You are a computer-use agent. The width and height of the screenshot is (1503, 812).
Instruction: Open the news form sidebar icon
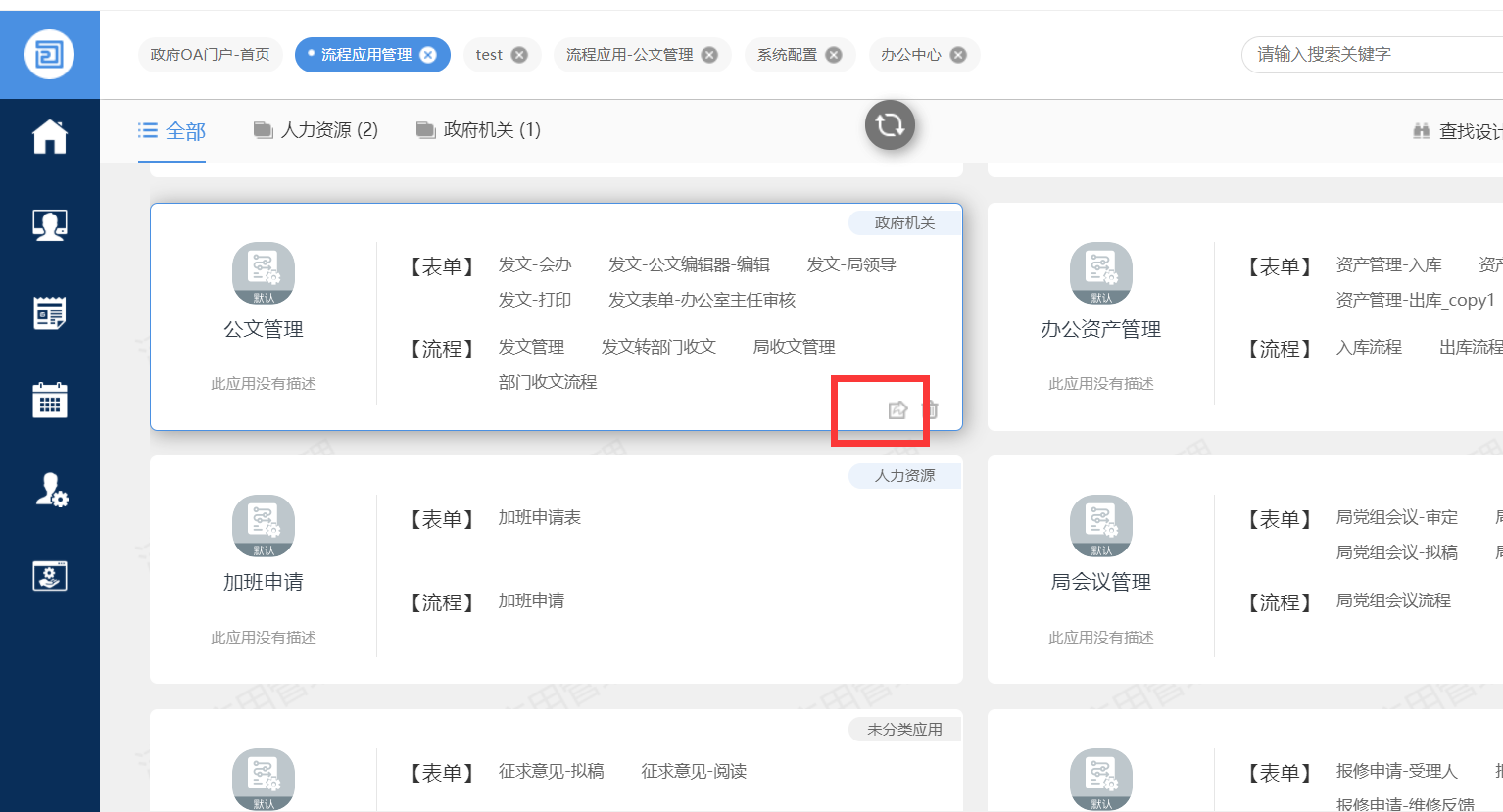(50, 313)
